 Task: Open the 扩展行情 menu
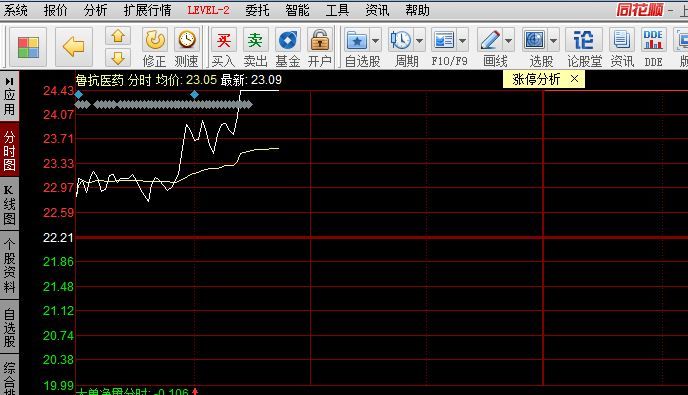[147, 10]
